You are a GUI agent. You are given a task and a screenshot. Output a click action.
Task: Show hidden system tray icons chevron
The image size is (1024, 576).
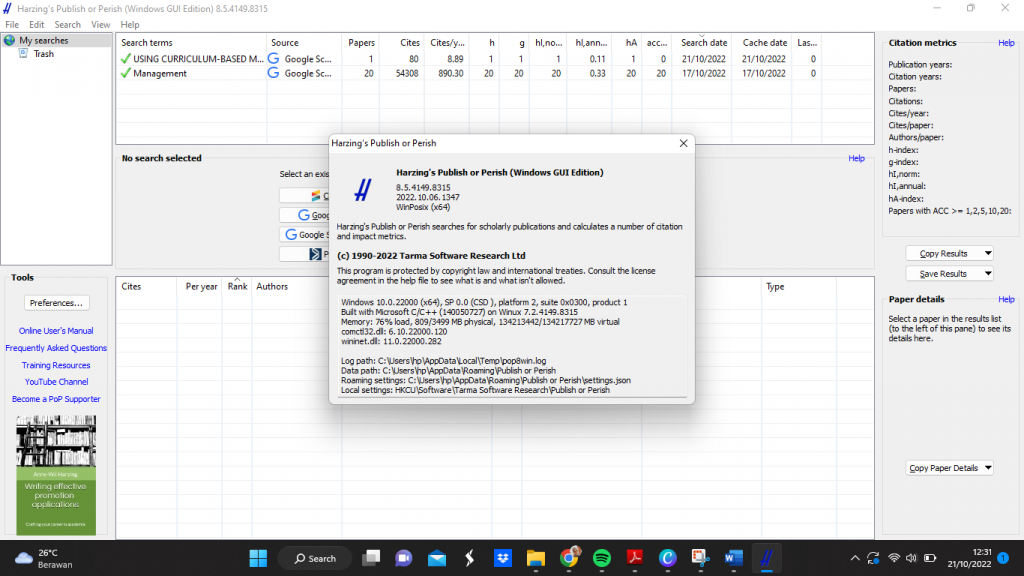(x=855, y=558)
